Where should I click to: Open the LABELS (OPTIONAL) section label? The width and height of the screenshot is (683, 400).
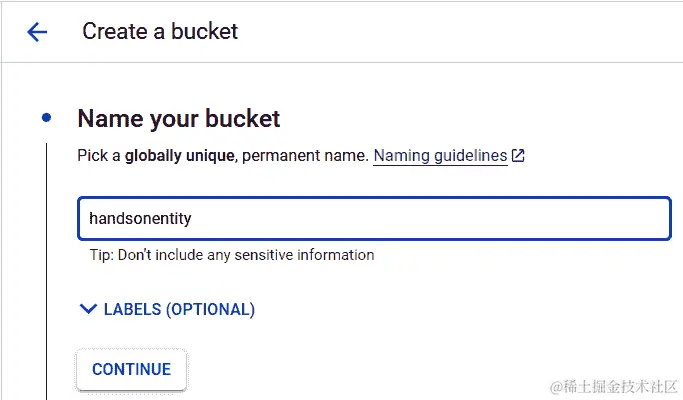(179, 310)
